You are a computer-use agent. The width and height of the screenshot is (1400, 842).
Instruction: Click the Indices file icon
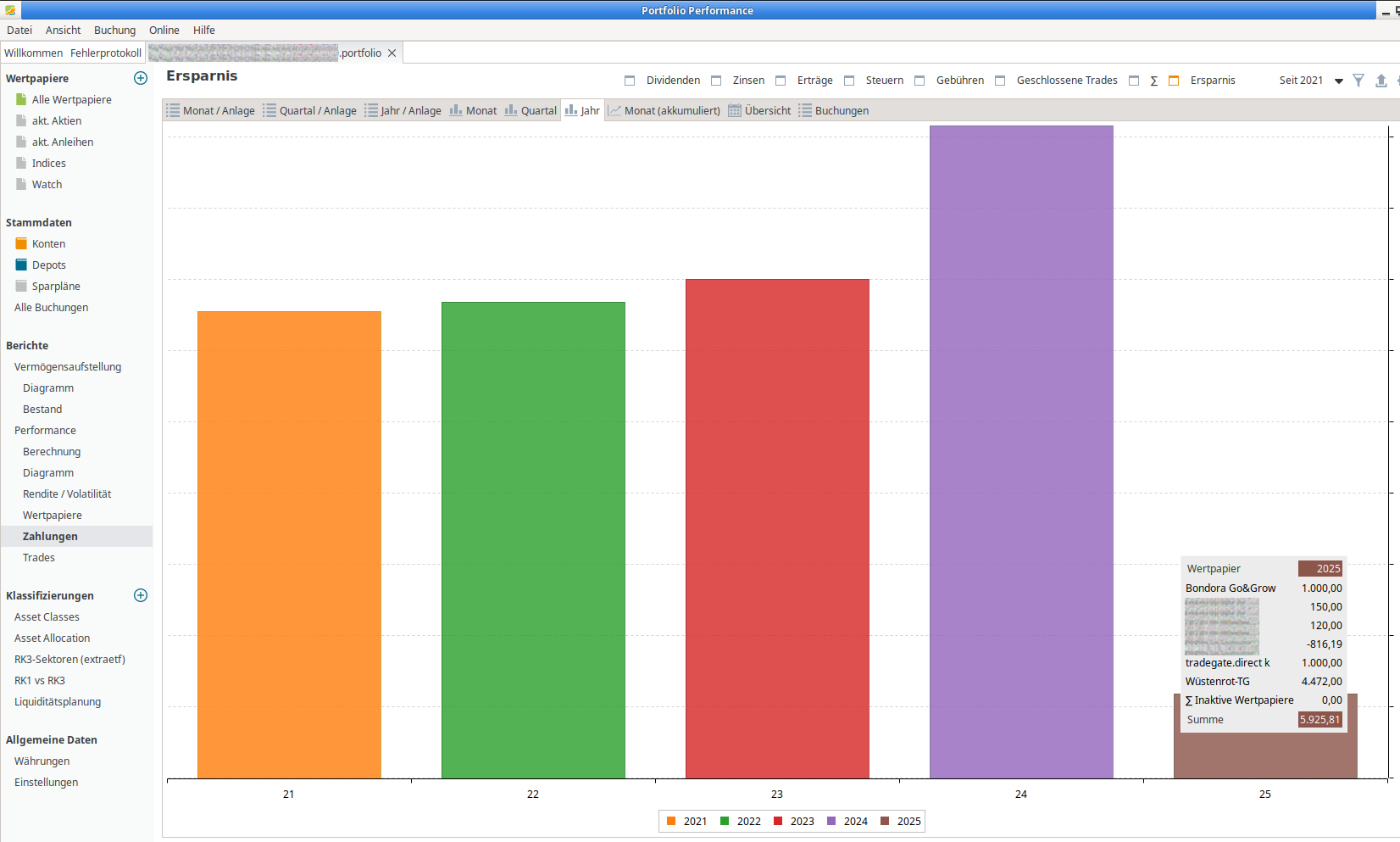click(21, 163)
